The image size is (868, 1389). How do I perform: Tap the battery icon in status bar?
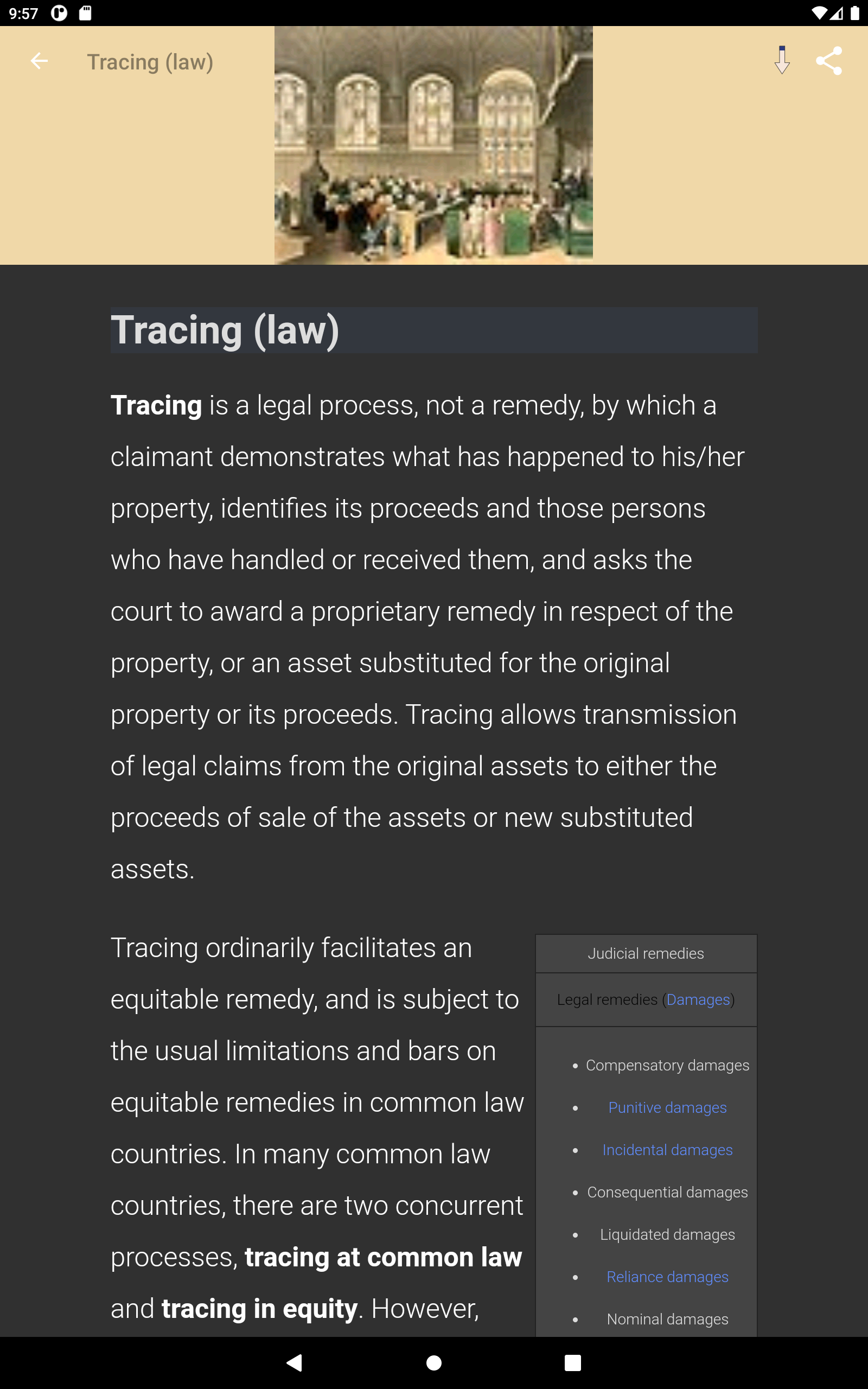[x=855, y=14]
